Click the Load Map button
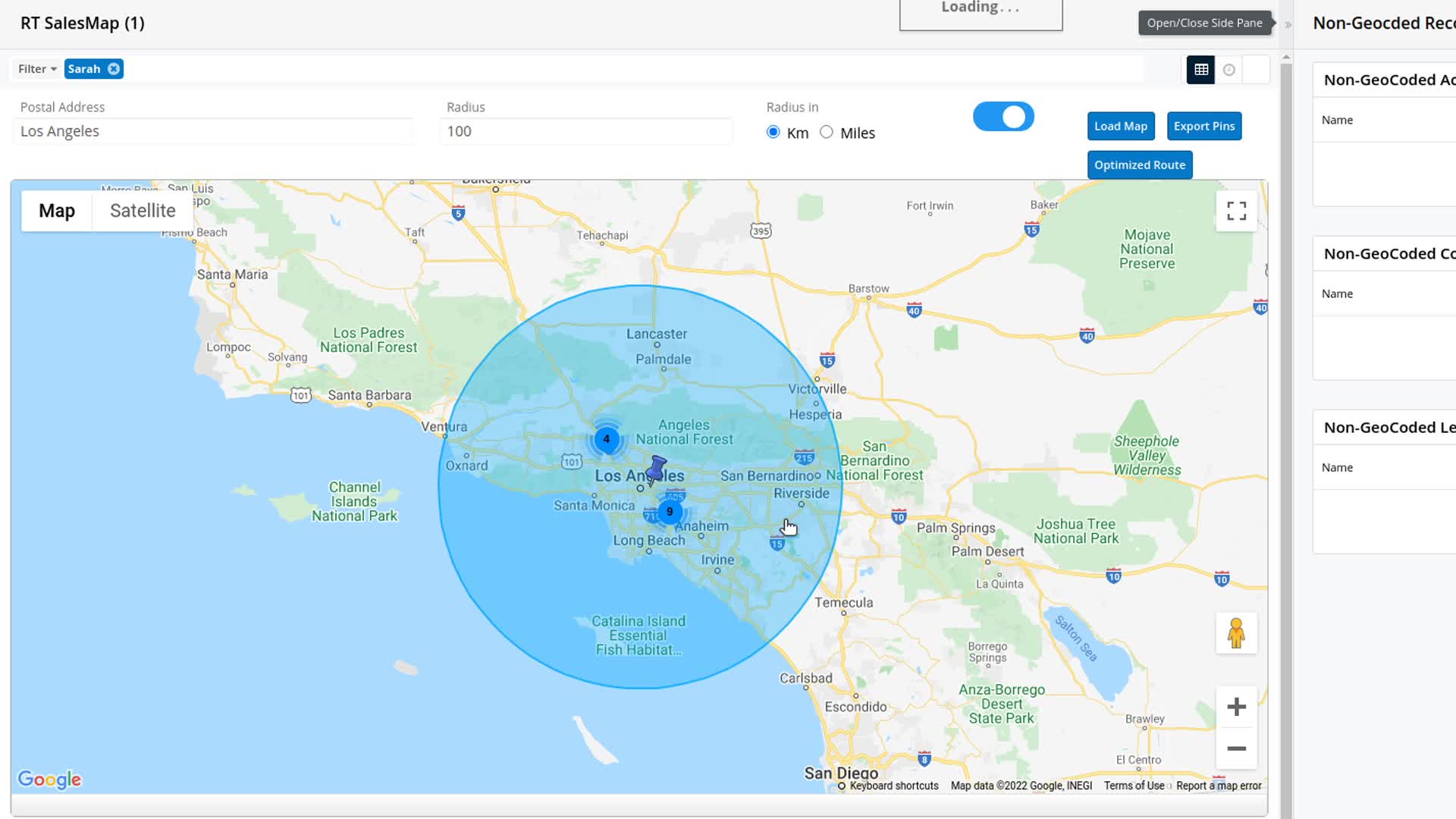 (1121, 126)
